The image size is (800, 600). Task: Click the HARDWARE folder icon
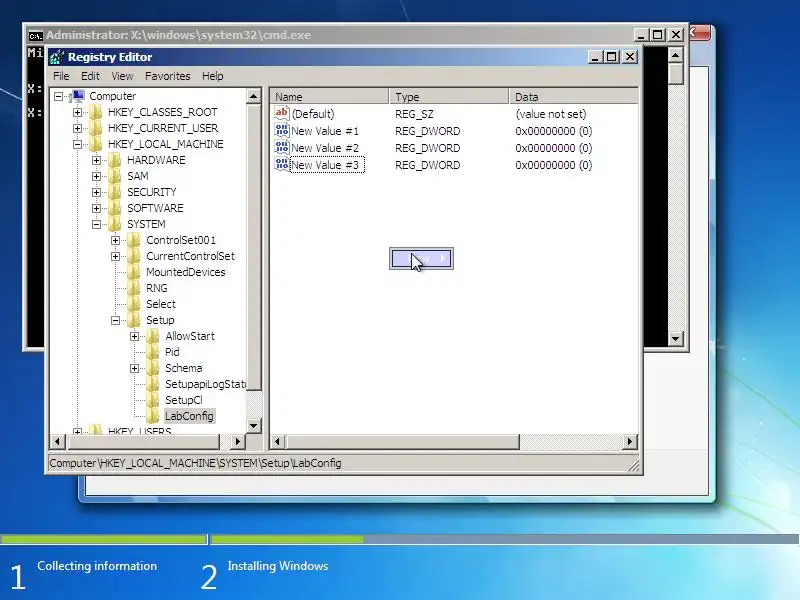[x=115, y=160]
